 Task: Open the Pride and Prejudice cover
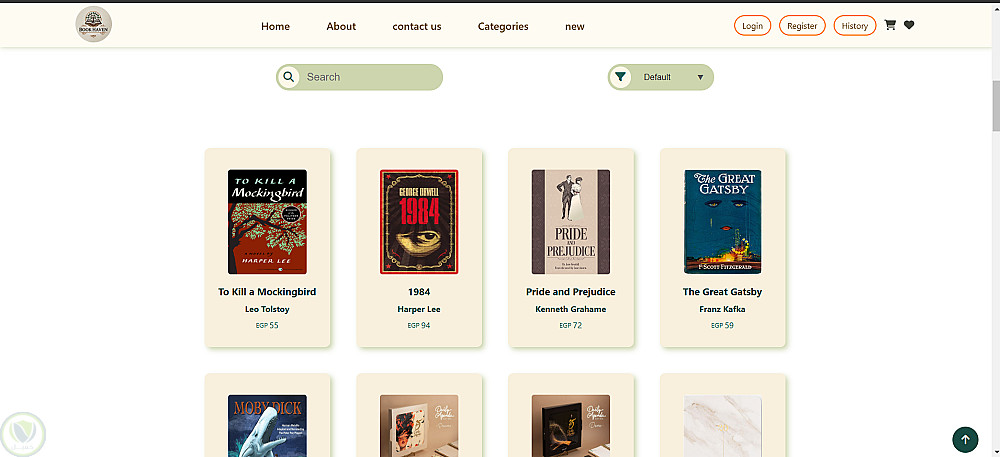pos(571,222)
